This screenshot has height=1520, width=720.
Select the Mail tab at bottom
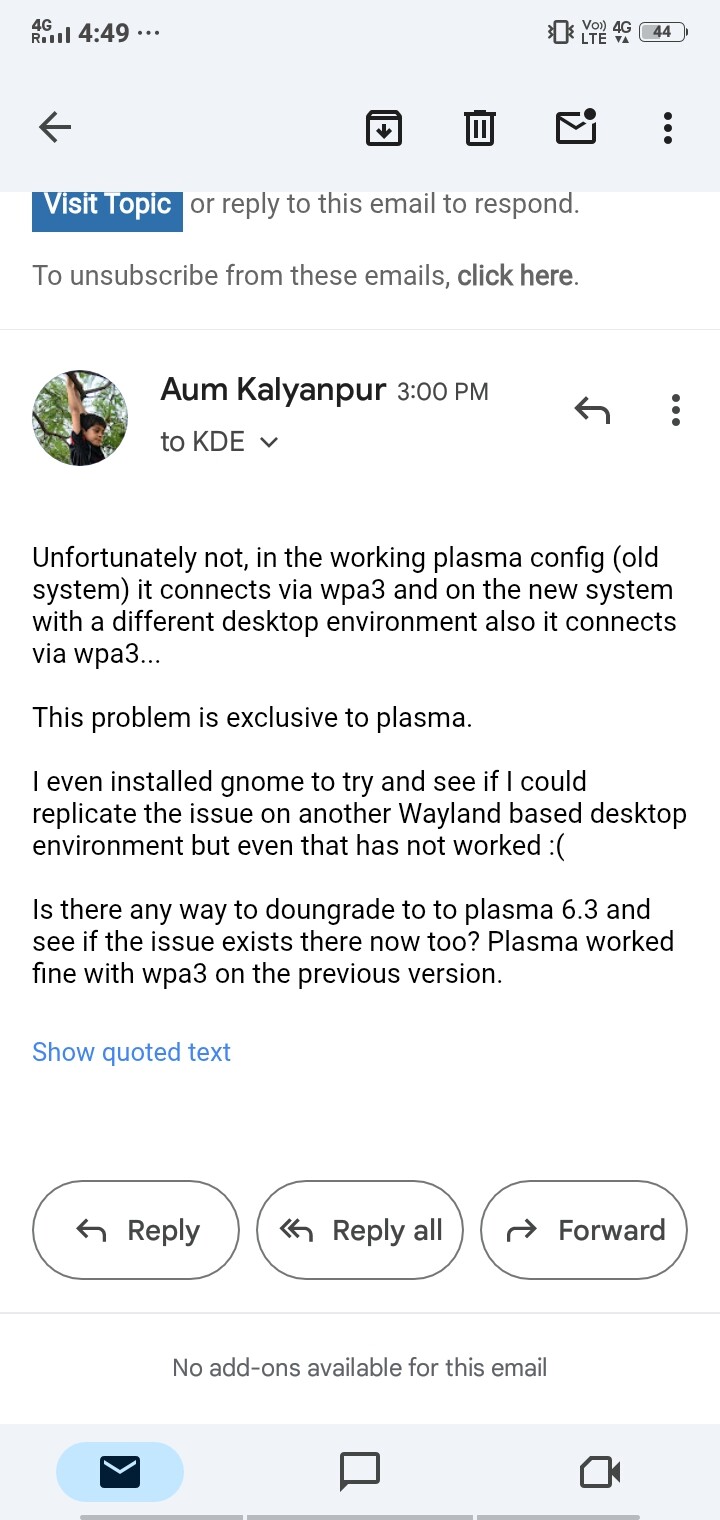pos(120,1470)
